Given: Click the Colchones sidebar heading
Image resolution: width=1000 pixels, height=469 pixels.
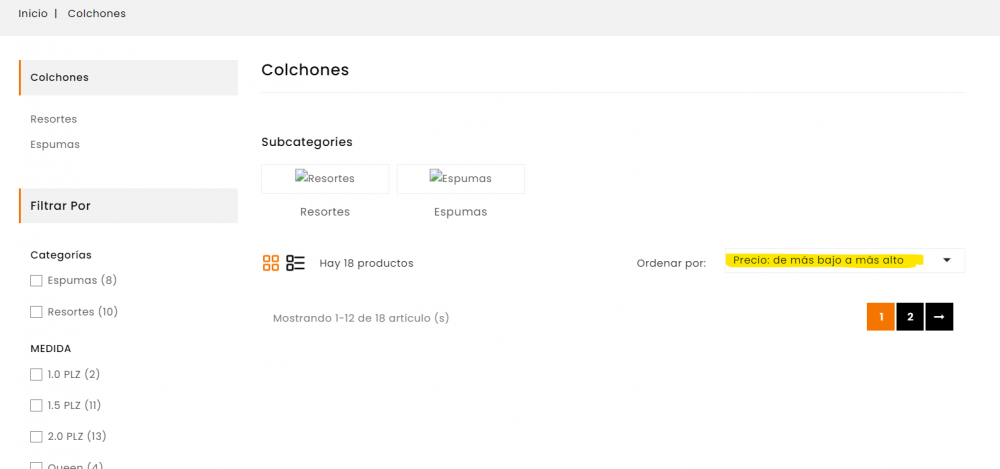Looking at the screenshot, I should [x=60, y=78].
